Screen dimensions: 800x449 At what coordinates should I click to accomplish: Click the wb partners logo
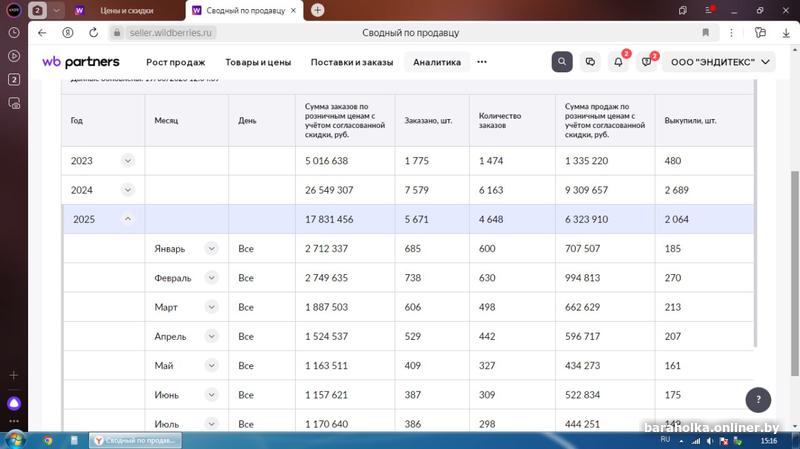(x=80, y=62)
